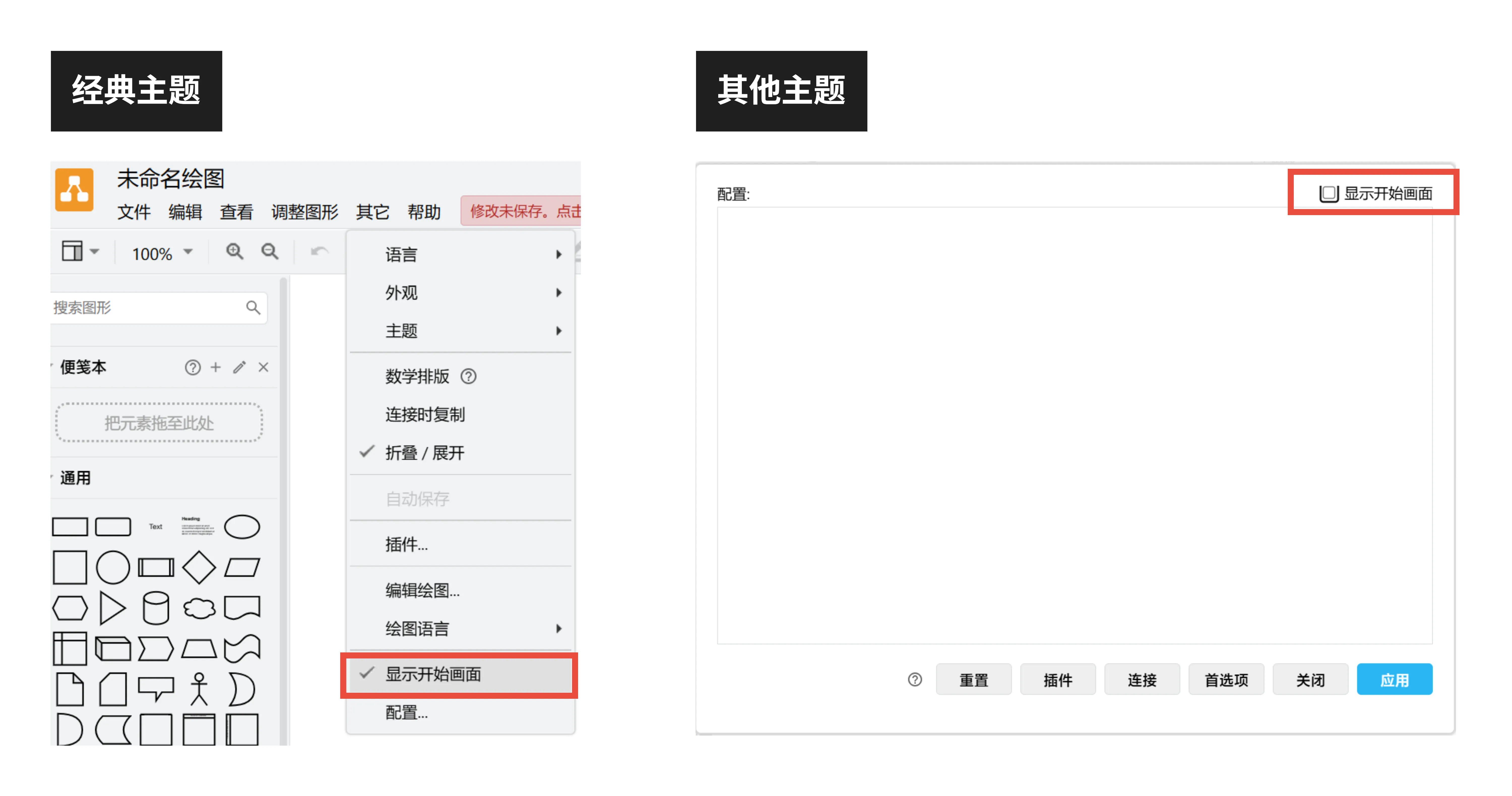1512x796 pixels.
Task: Open the 编辑 menu
Action: point(185,212)
